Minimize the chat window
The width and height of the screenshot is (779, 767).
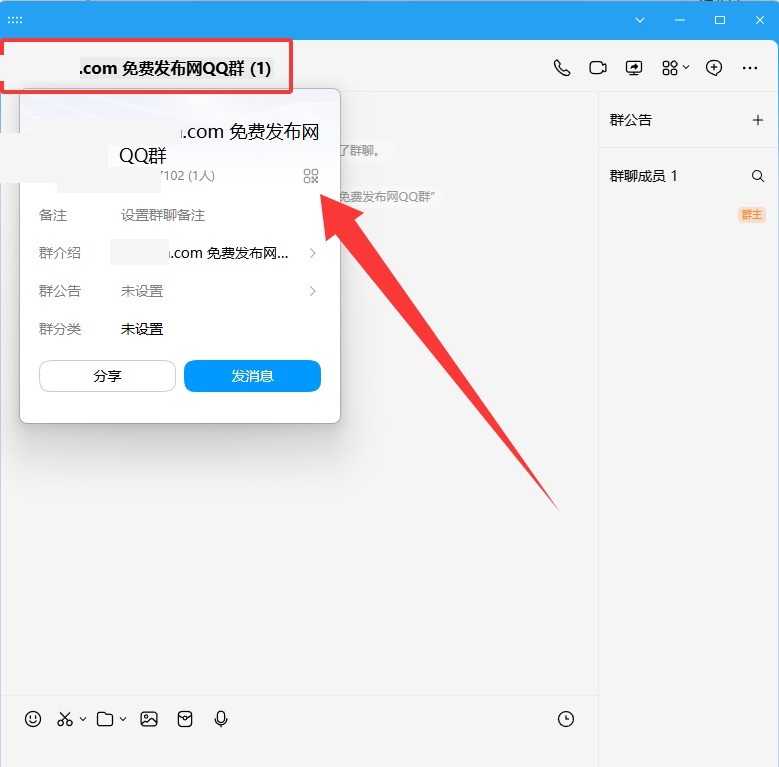[680, 20]
